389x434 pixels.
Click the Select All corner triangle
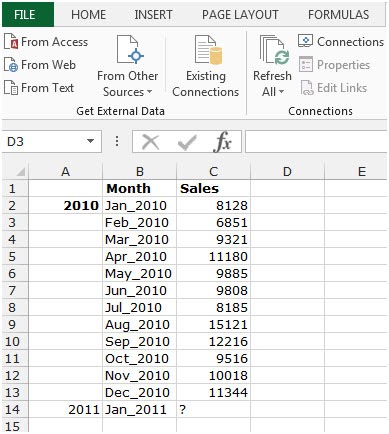[x=15, y=171]
